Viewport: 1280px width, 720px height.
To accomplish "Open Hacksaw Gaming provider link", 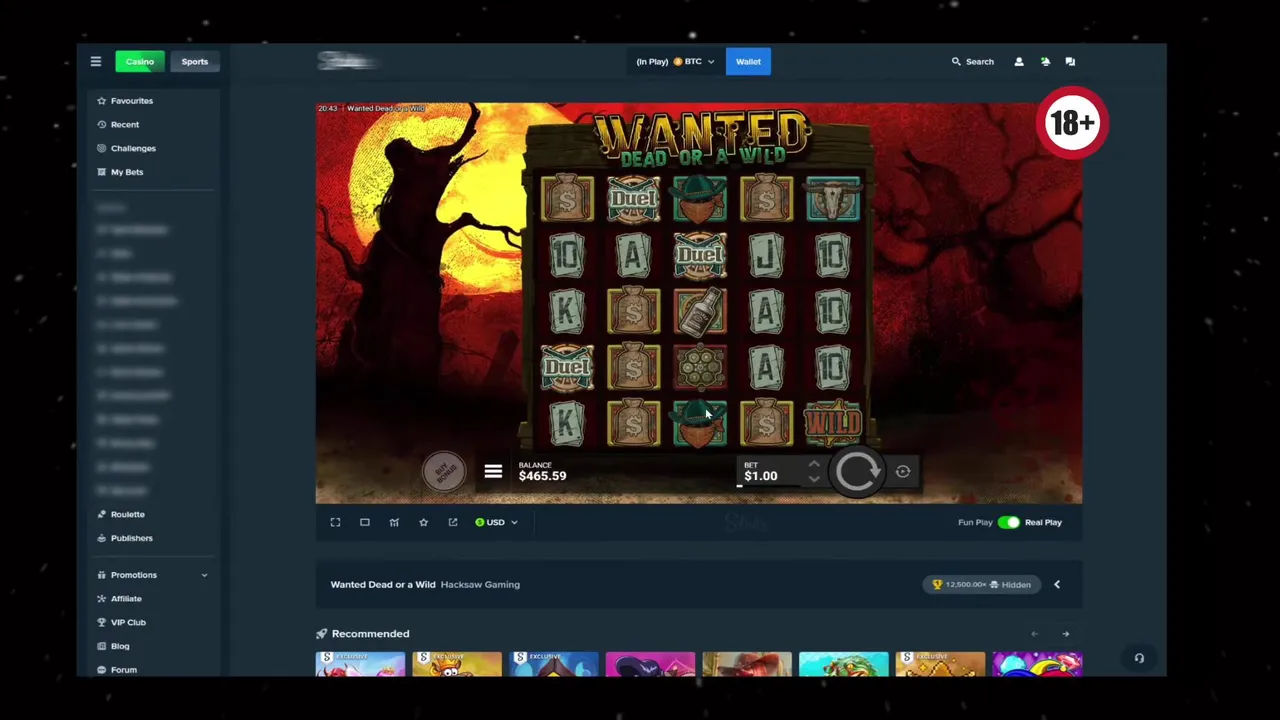I will pos(480,584).
